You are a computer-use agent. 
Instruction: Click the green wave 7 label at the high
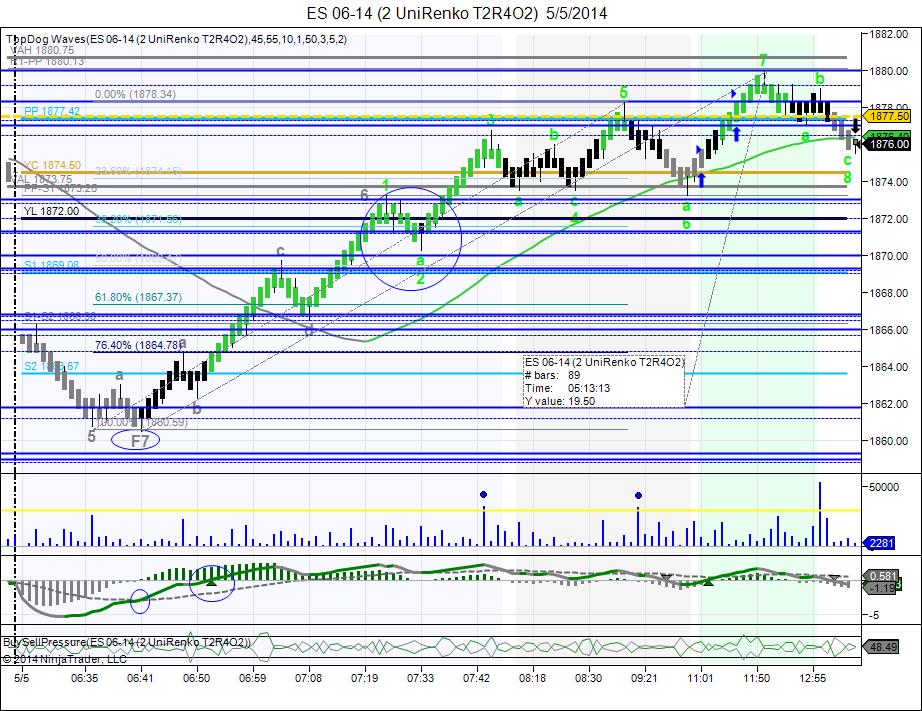tap(763, 61)
